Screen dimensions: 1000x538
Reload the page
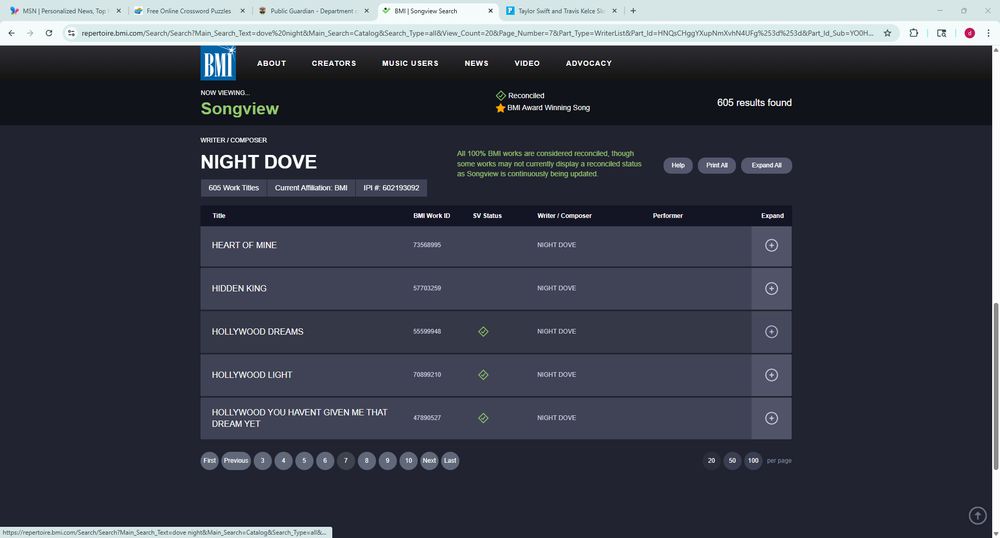tap(48, 33)
